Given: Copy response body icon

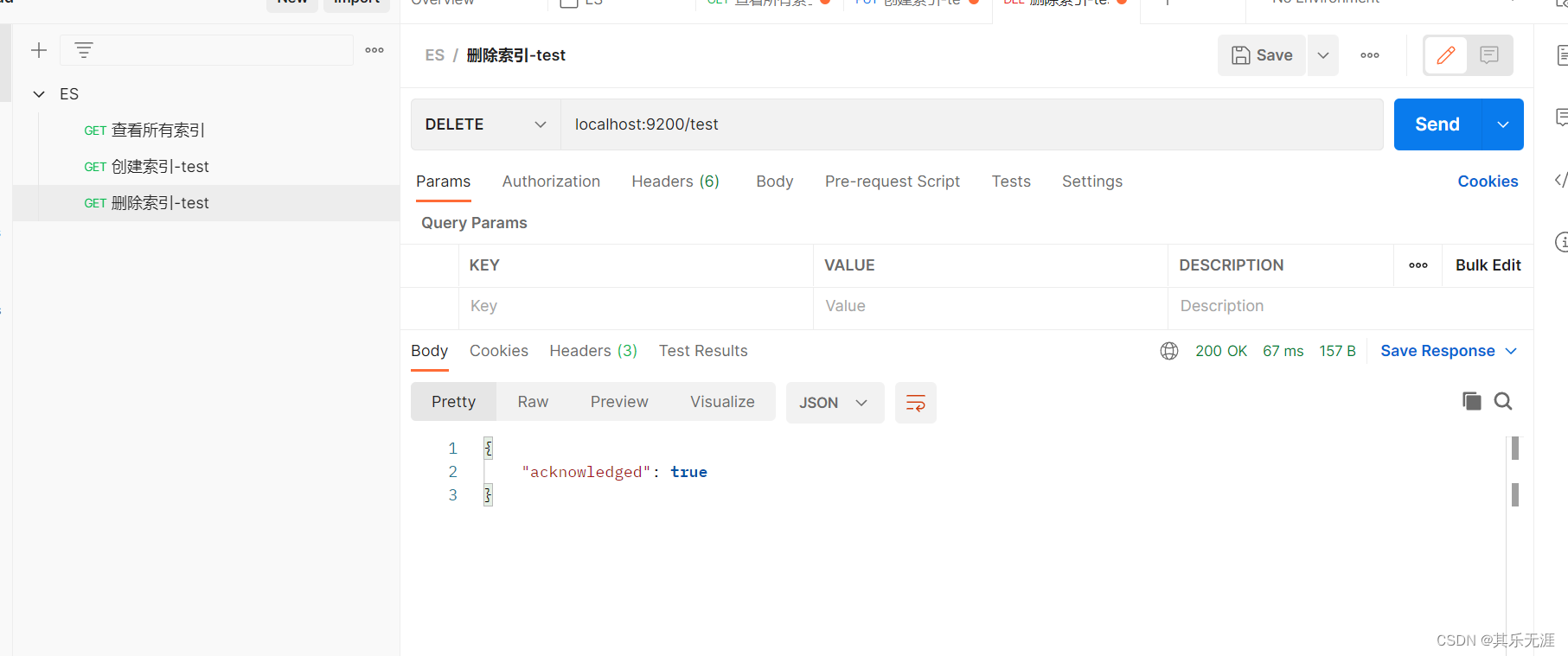Looking at the screenshot, I should (x=1472, y=401).
